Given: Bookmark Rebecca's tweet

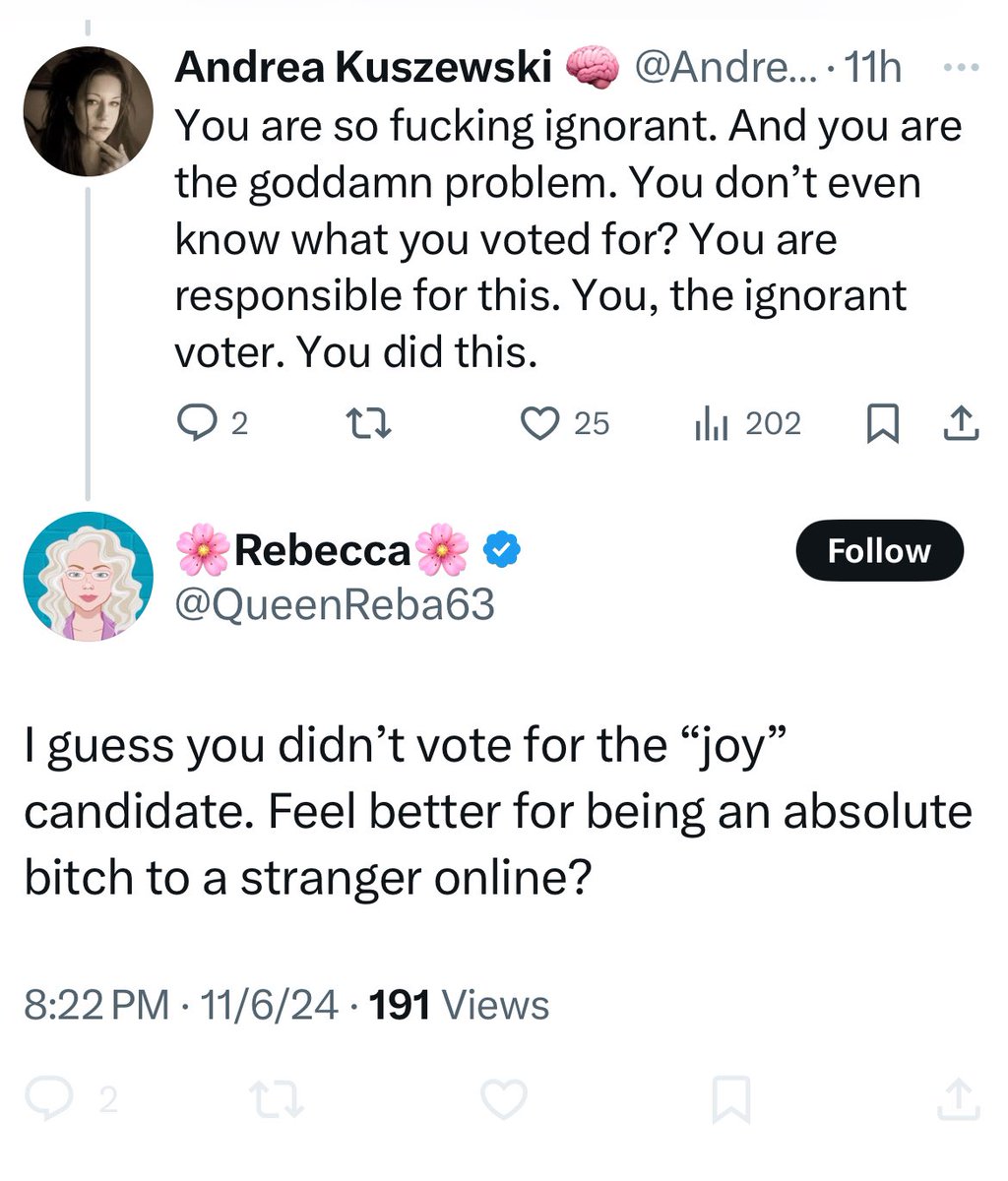Looking at the screenshot, I should click(x=731, y=1098).
